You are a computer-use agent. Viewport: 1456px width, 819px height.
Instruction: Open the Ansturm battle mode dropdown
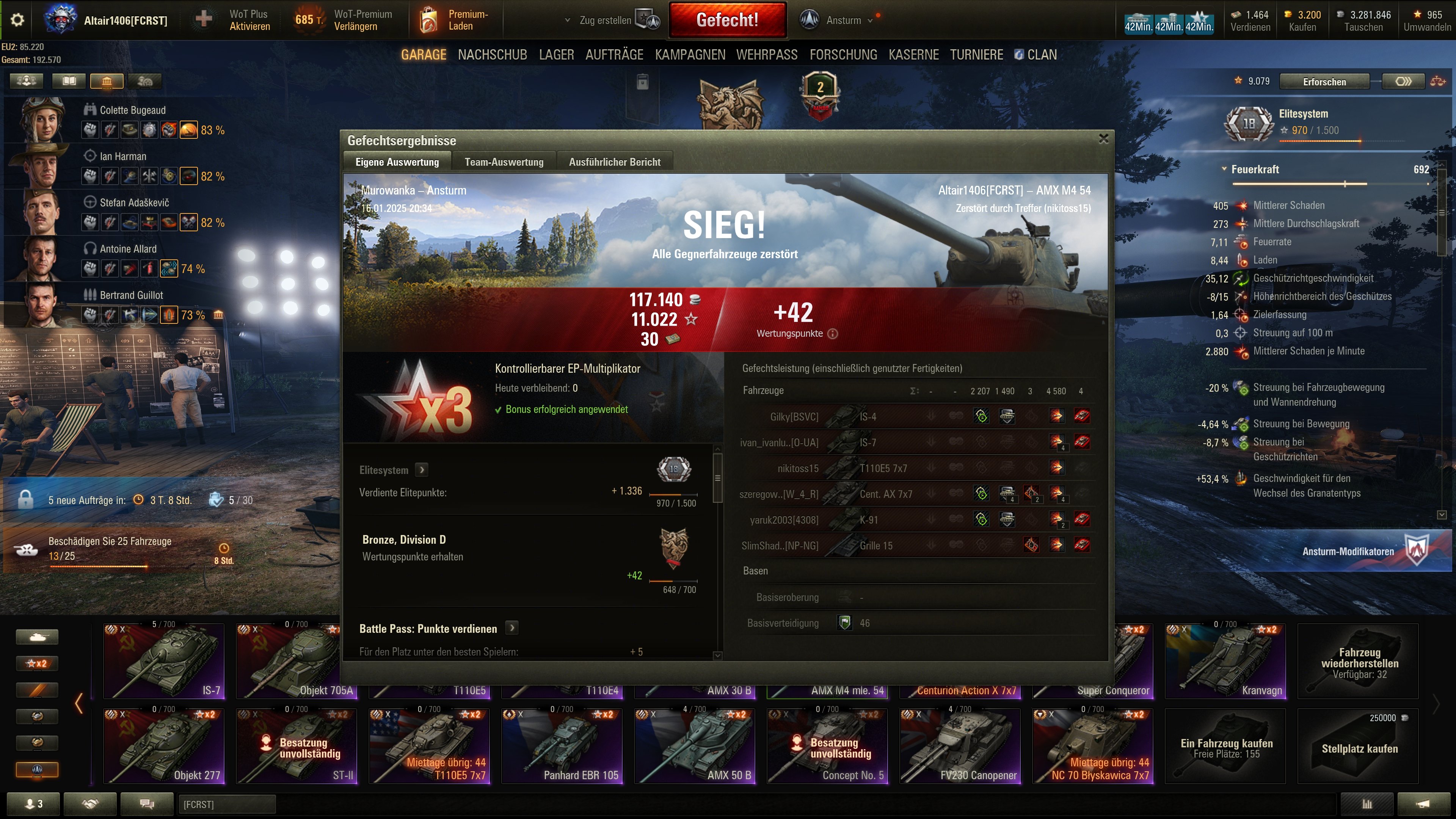point(836,20)
